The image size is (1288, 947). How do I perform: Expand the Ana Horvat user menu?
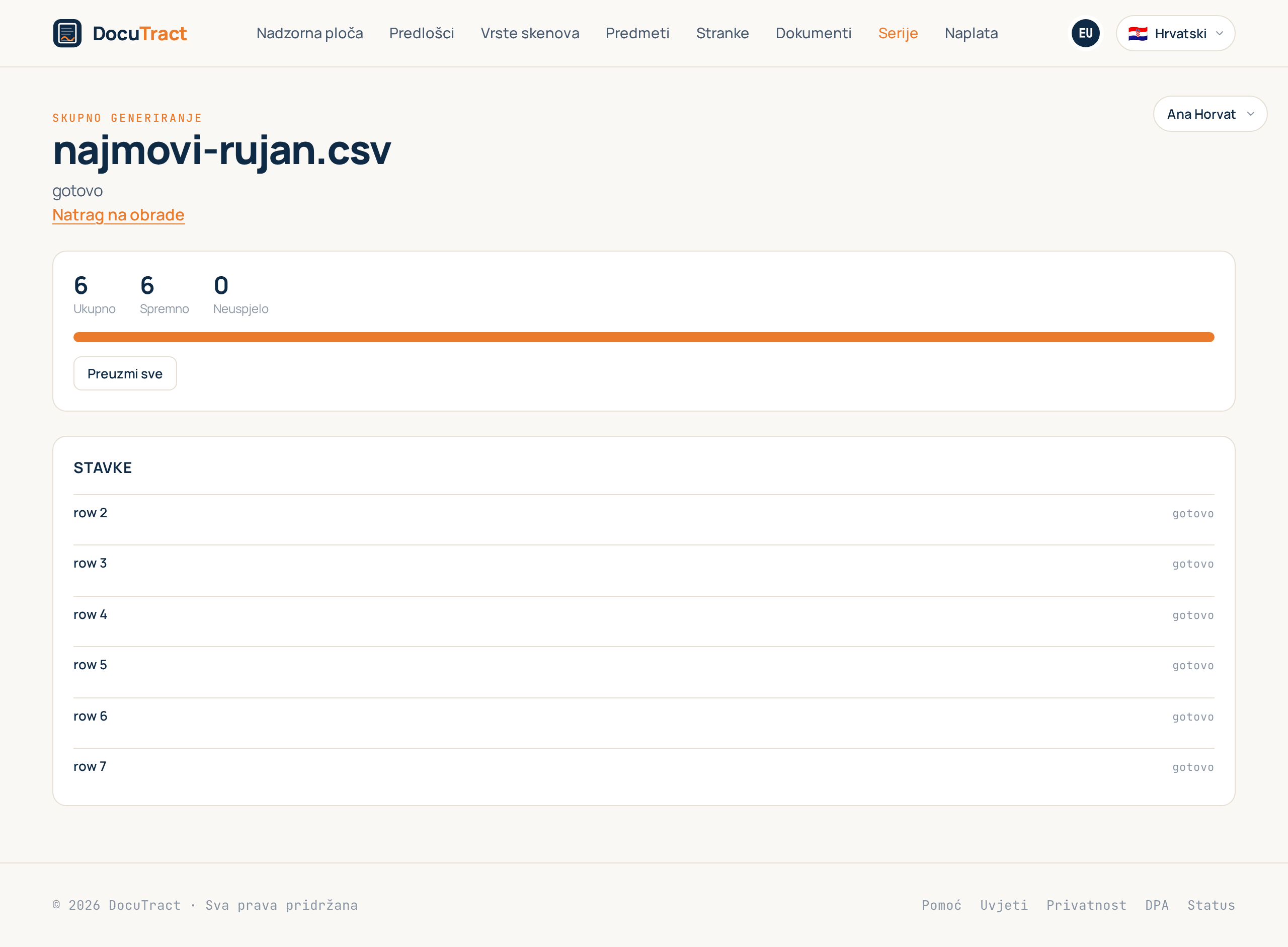tap(1210, 114)
